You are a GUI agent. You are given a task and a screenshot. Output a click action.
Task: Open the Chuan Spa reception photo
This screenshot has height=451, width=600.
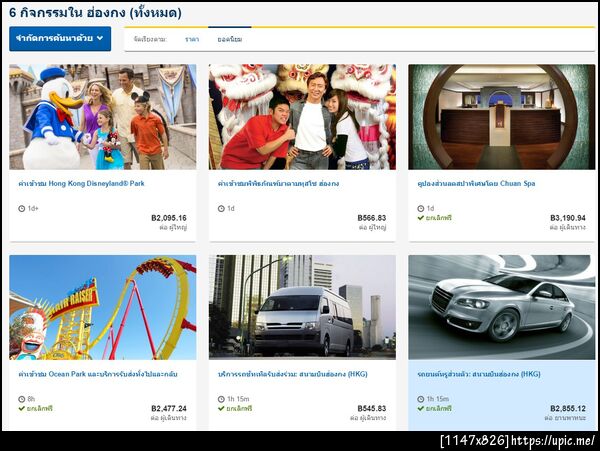pos(502,117)
